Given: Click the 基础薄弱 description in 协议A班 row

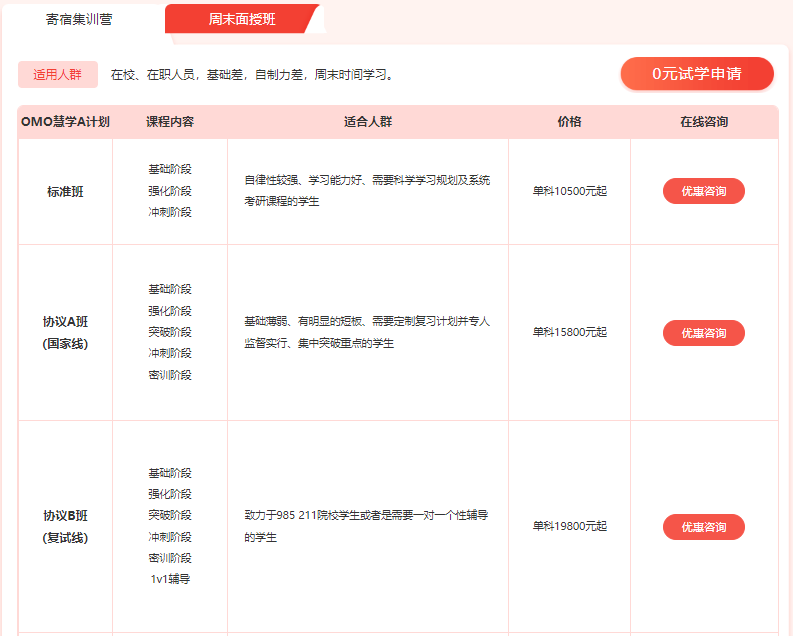Looking at the screenshot, I should (367, 332).
